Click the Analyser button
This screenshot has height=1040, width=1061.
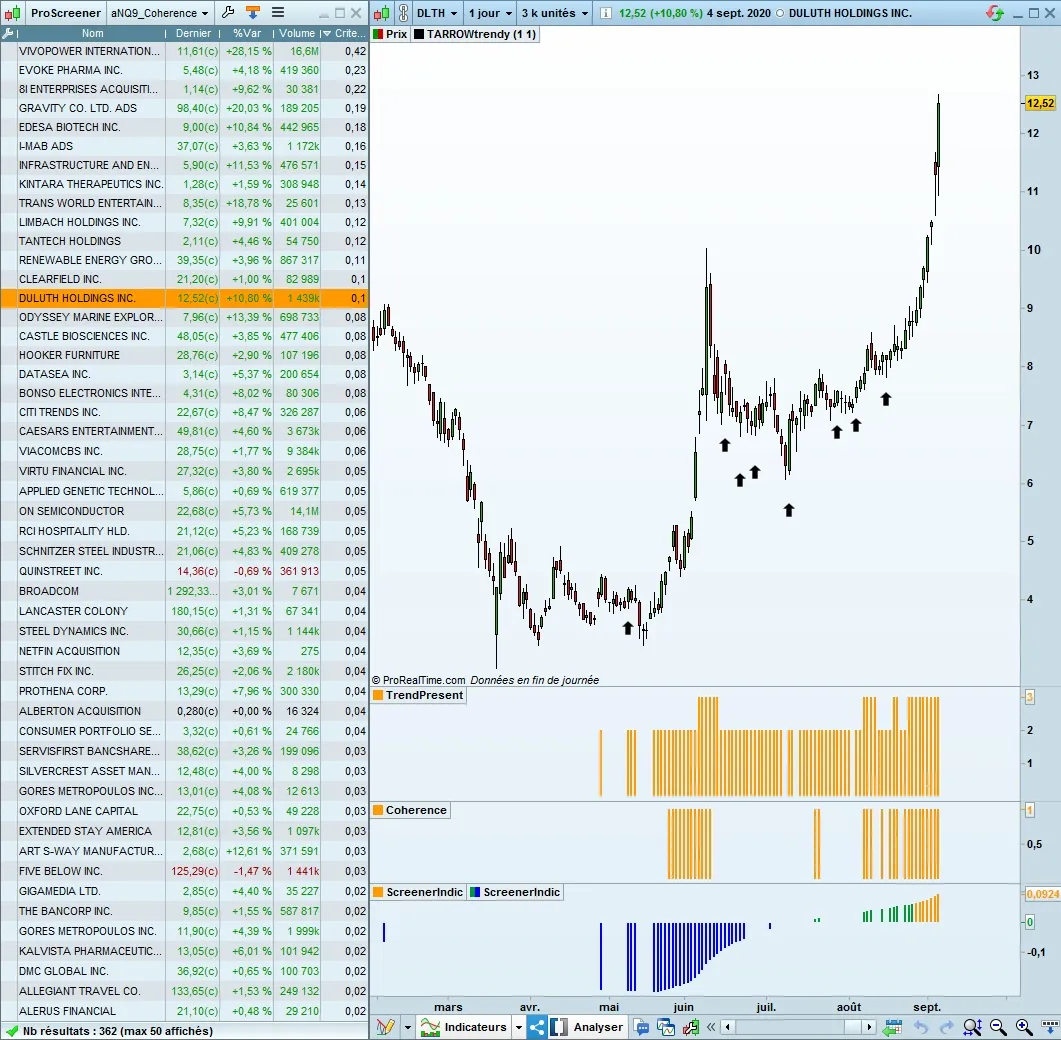click(598, 1027)
